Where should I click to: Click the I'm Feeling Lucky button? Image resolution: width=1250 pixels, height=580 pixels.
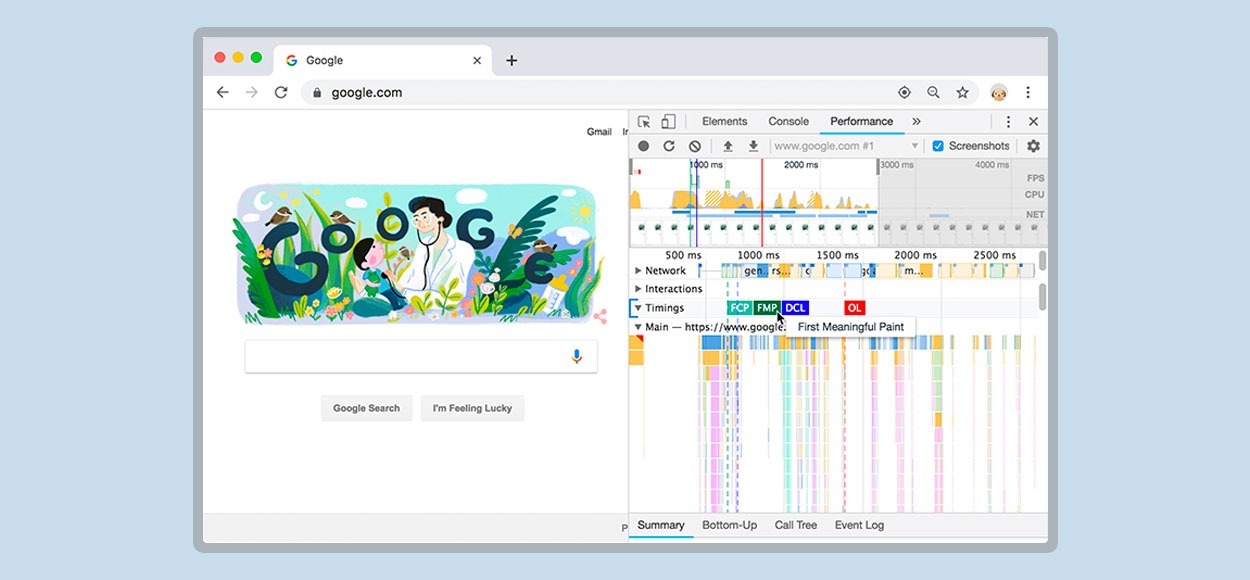point(472,408)
